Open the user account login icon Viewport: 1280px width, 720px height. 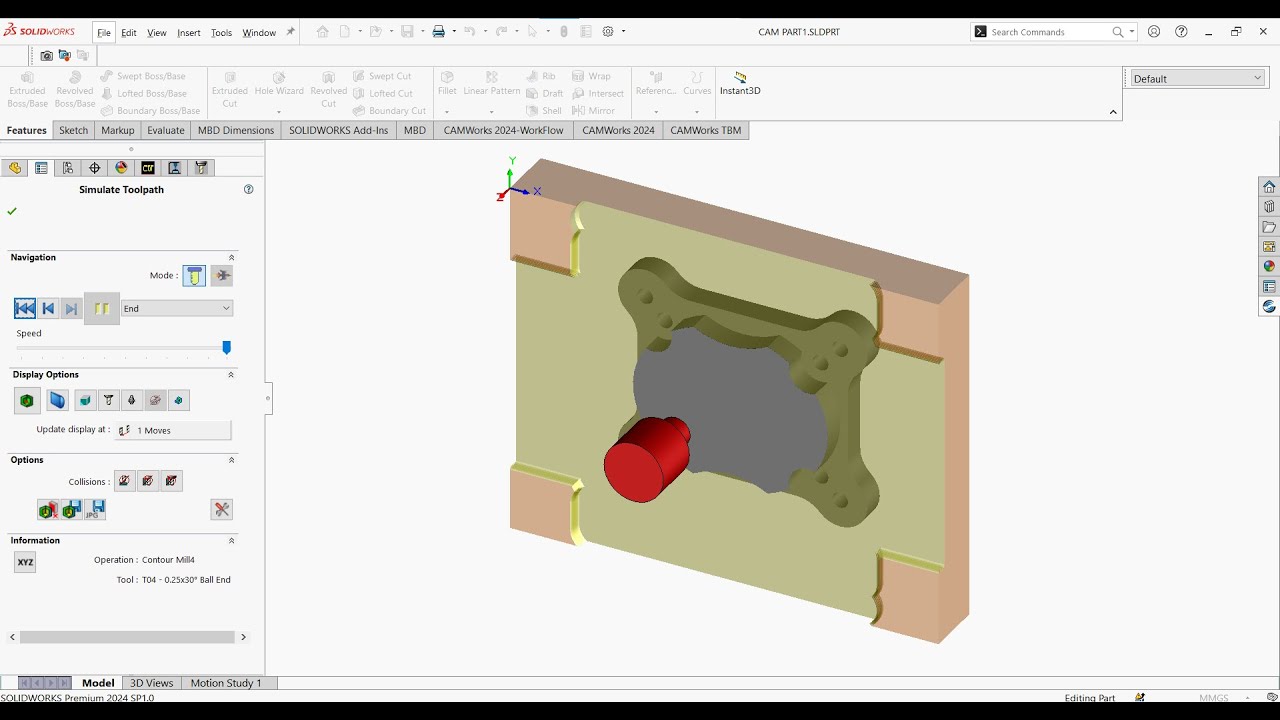pos(1154,32)
